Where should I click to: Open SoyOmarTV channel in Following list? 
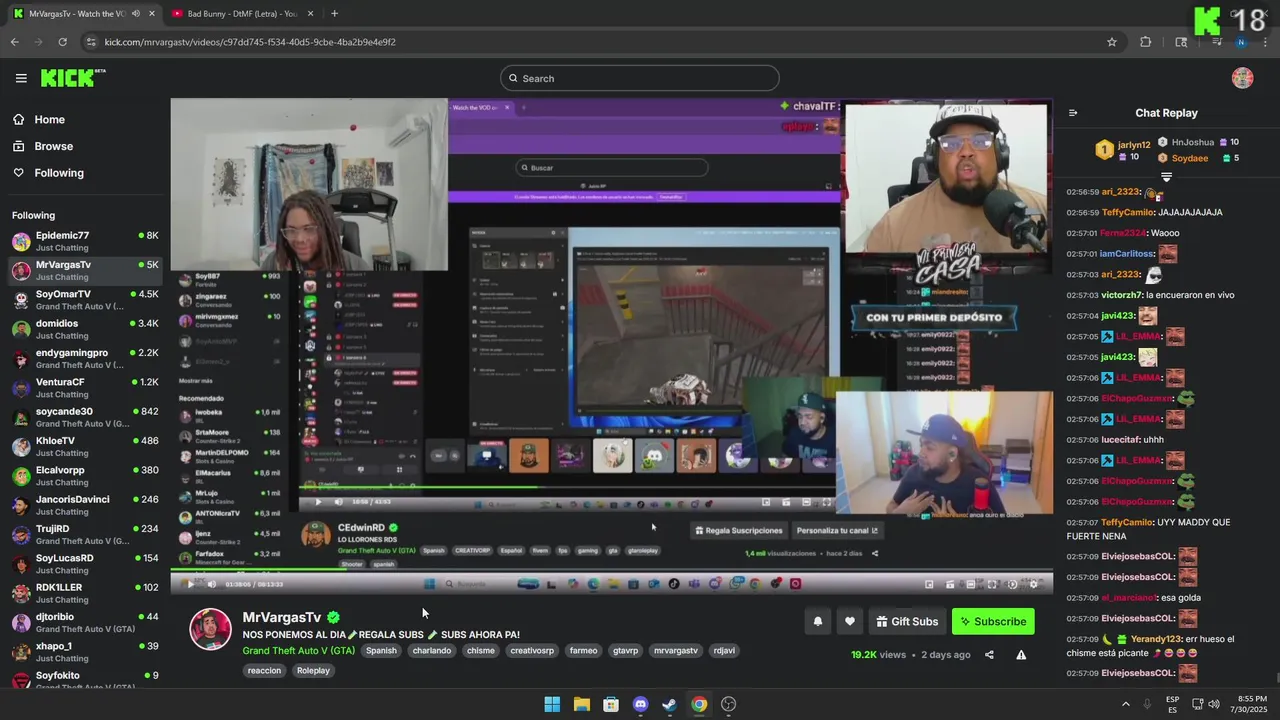pyautogui.click(x=85, y=300)
